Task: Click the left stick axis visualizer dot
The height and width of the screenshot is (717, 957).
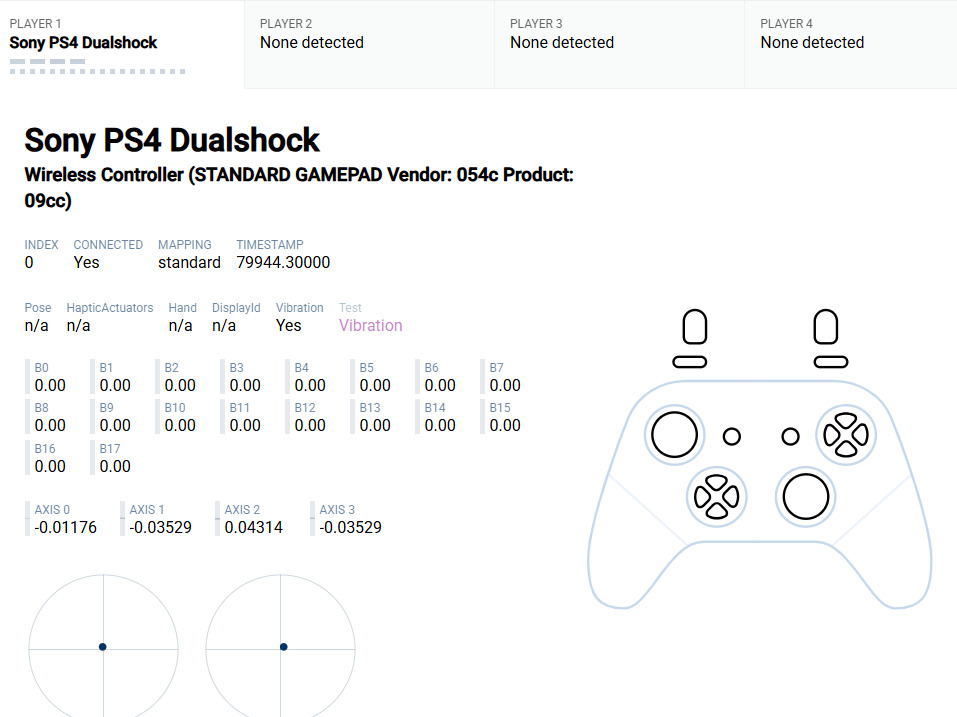Action: pyautogui.click(x=103, y=647)
